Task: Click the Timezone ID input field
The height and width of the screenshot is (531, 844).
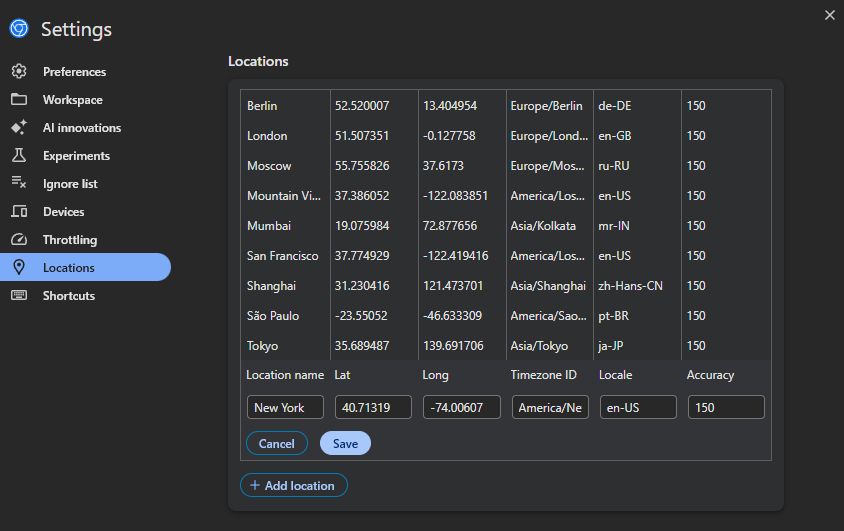Action: (x=550, y=407)
